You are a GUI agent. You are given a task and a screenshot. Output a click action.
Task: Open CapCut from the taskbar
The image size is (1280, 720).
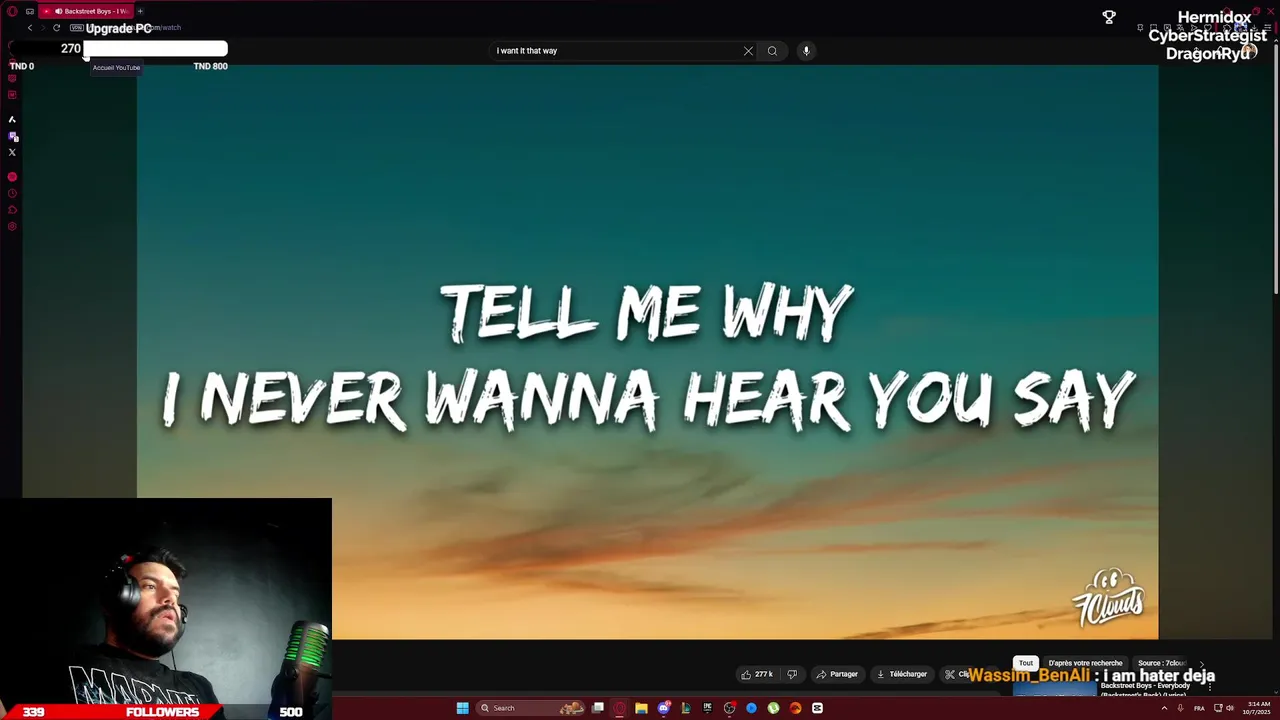(817, 708)
